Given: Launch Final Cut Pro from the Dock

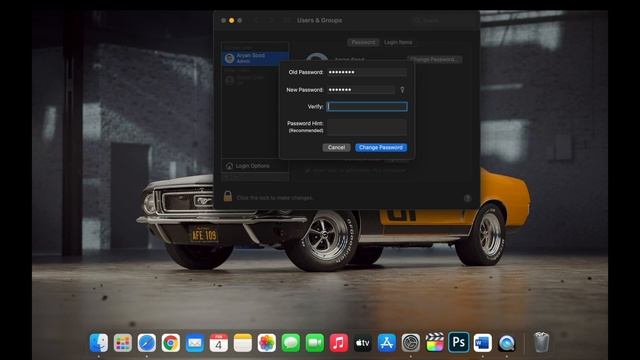Looking at the screenshot, I should point(435,342).
